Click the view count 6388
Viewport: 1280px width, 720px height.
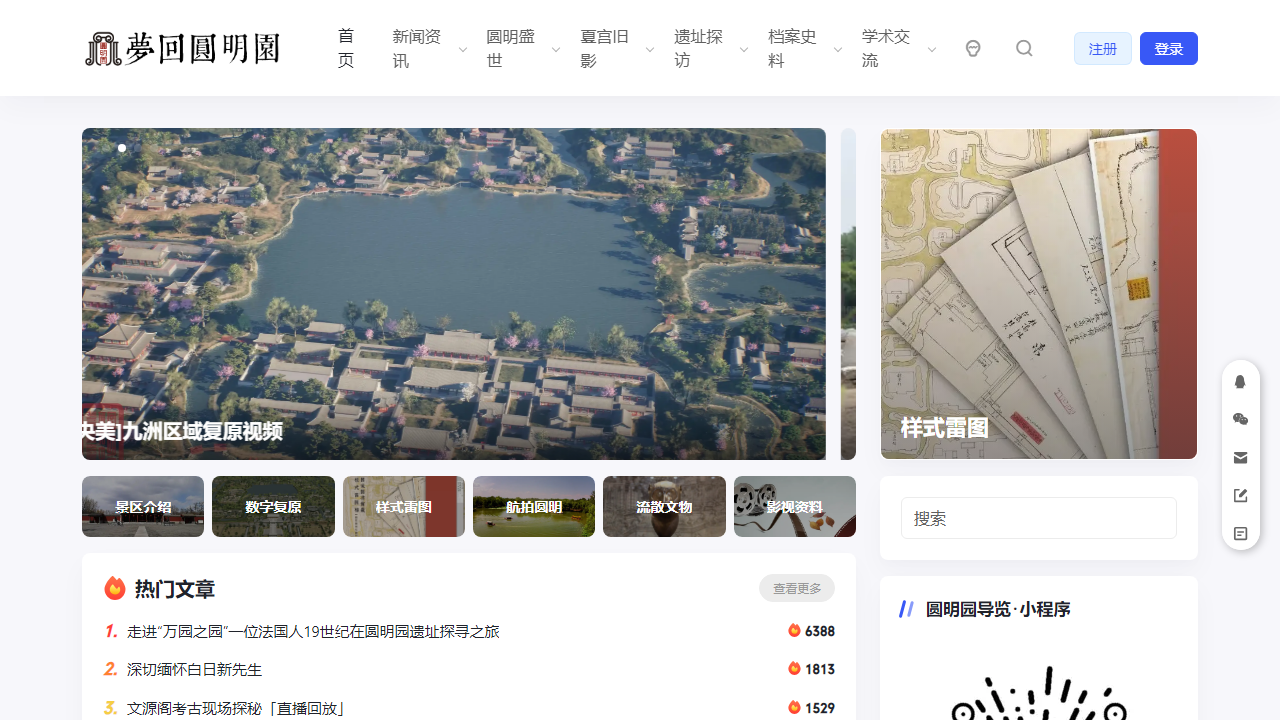pyautogui.click(x=820, y=631)
